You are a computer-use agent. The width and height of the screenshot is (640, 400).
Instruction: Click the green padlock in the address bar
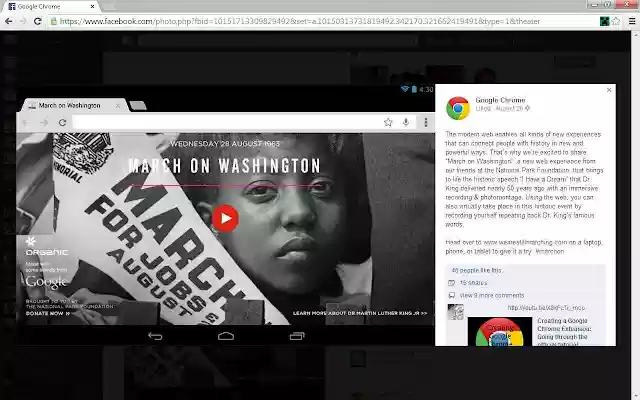click(53, 21)
